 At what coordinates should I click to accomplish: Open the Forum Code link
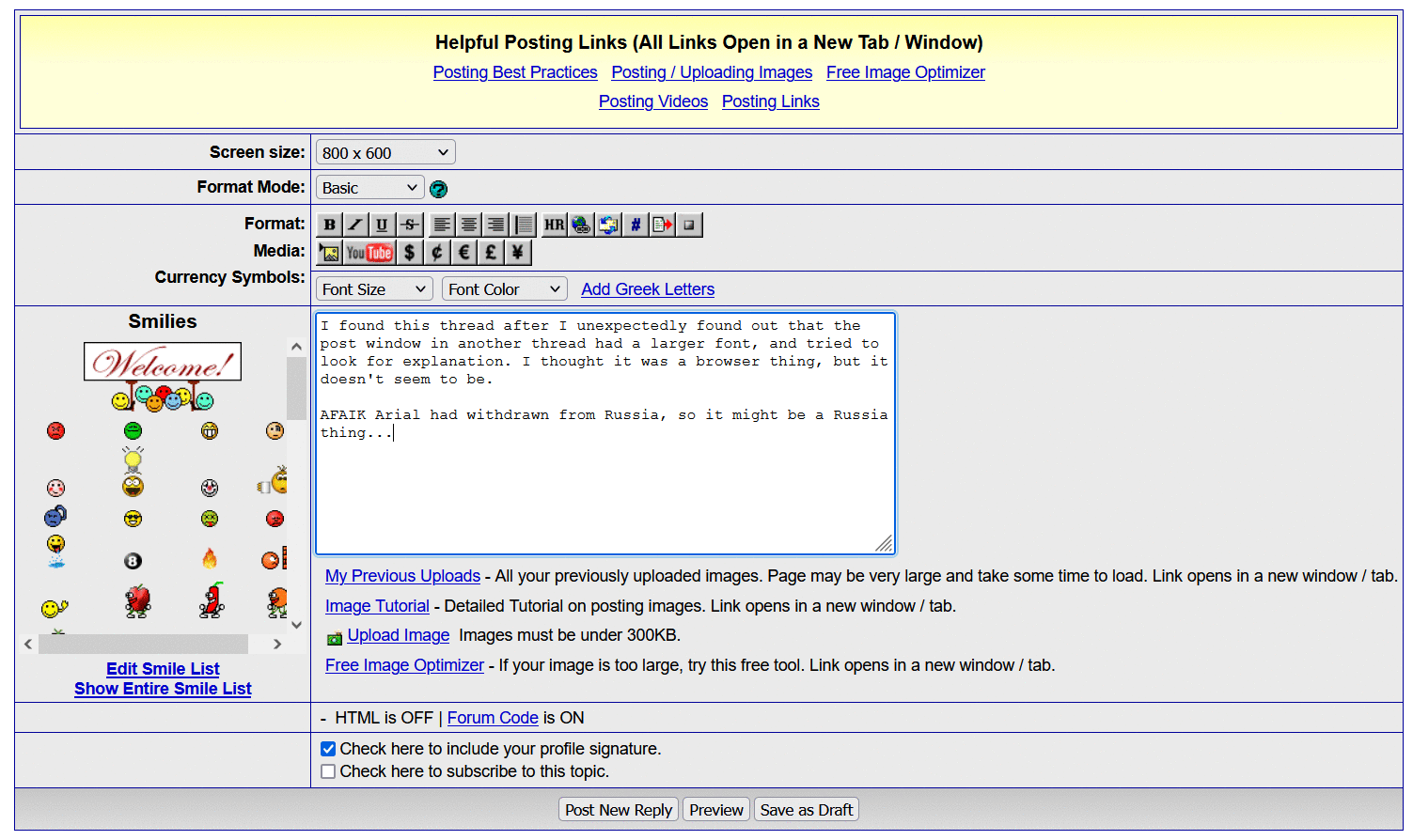click(493, 718)
